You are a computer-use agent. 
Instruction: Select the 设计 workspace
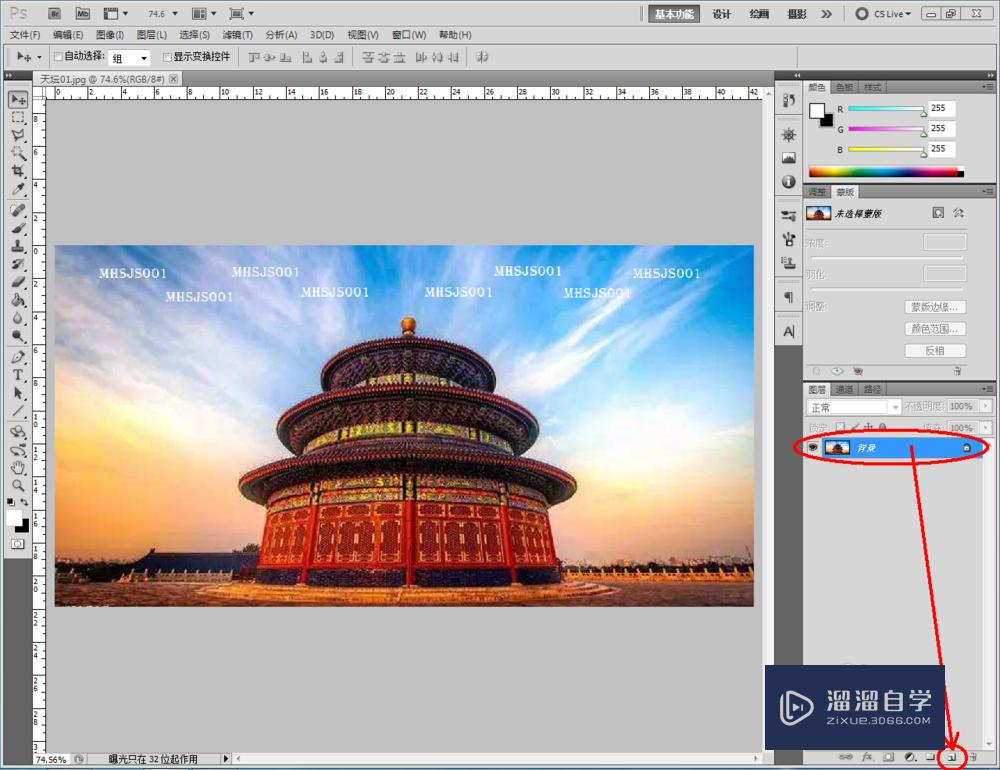click(721, 13)
